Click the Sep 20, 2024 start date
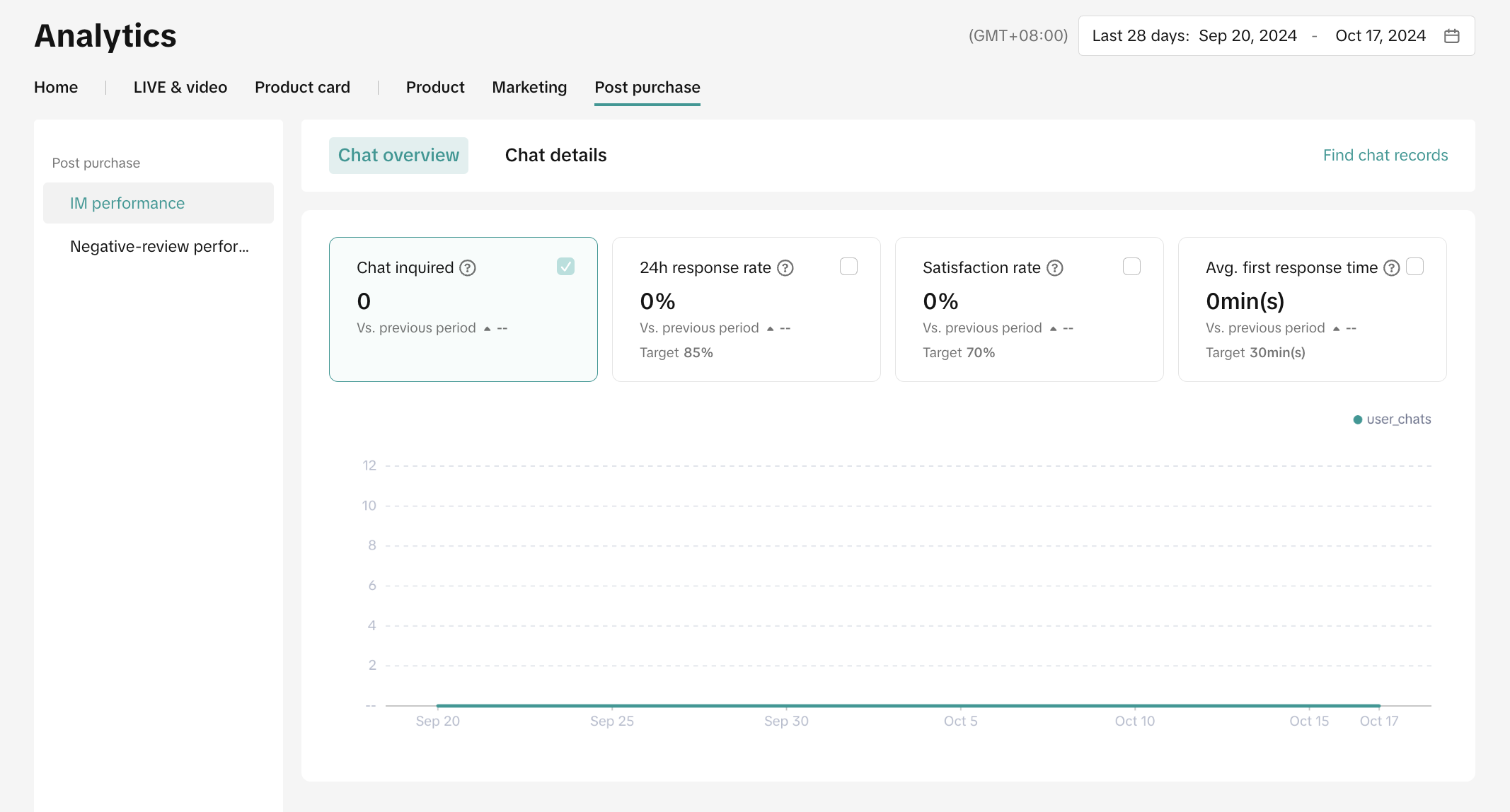Screen dimensions: 1510x812 tap(1247, 36)
